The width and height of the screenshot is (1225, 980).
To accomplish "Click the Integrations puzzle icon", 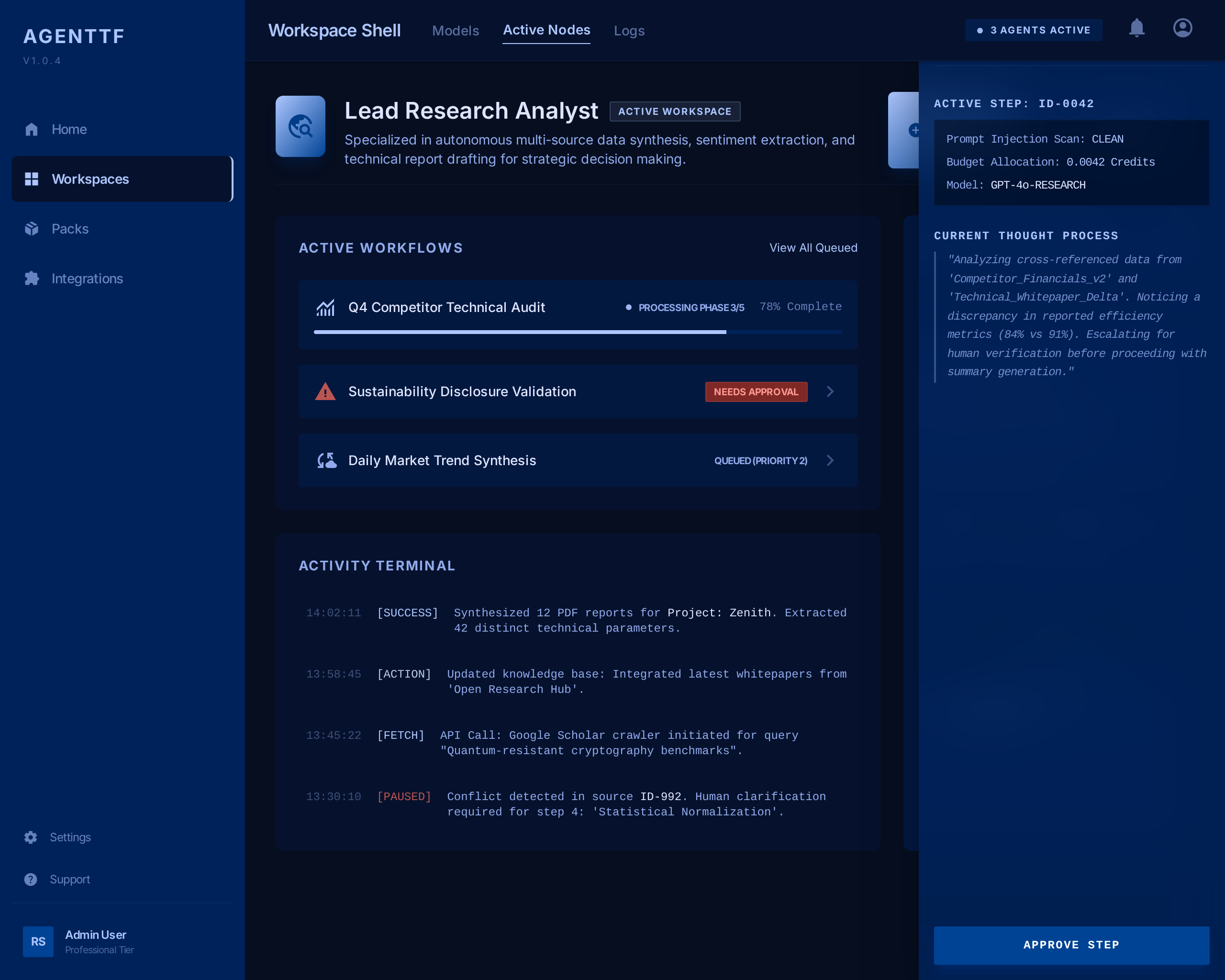I will pyautogui.click(x=32, y=278).
